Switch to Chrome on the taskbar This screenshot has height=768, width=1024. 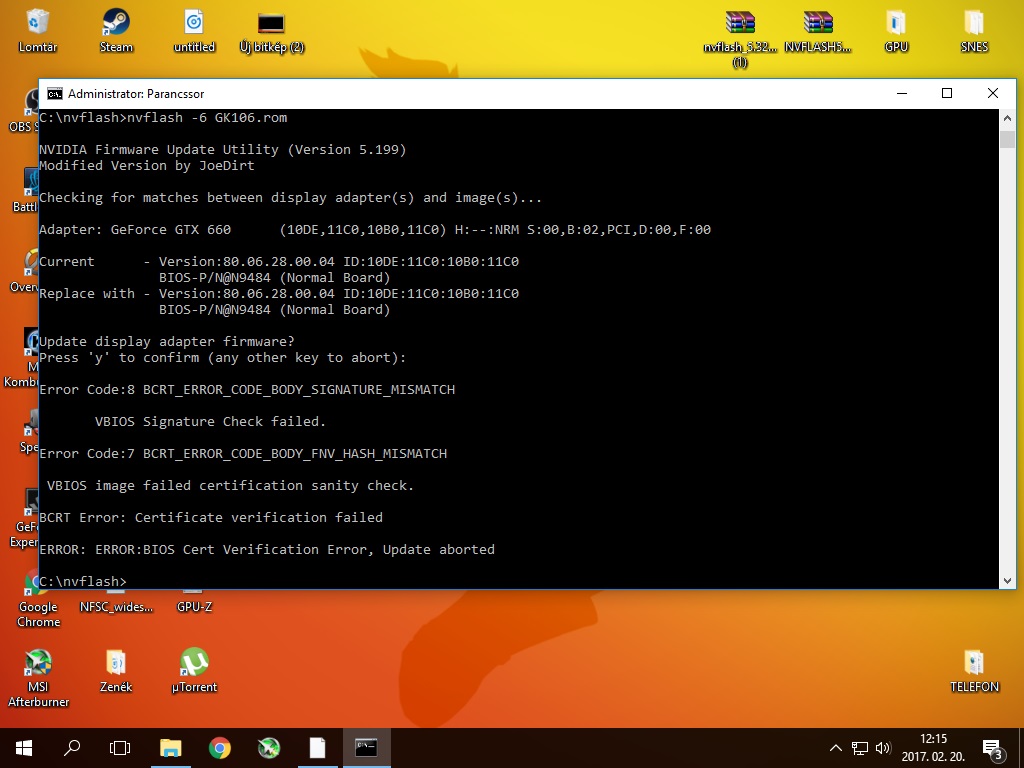point(219,748)
